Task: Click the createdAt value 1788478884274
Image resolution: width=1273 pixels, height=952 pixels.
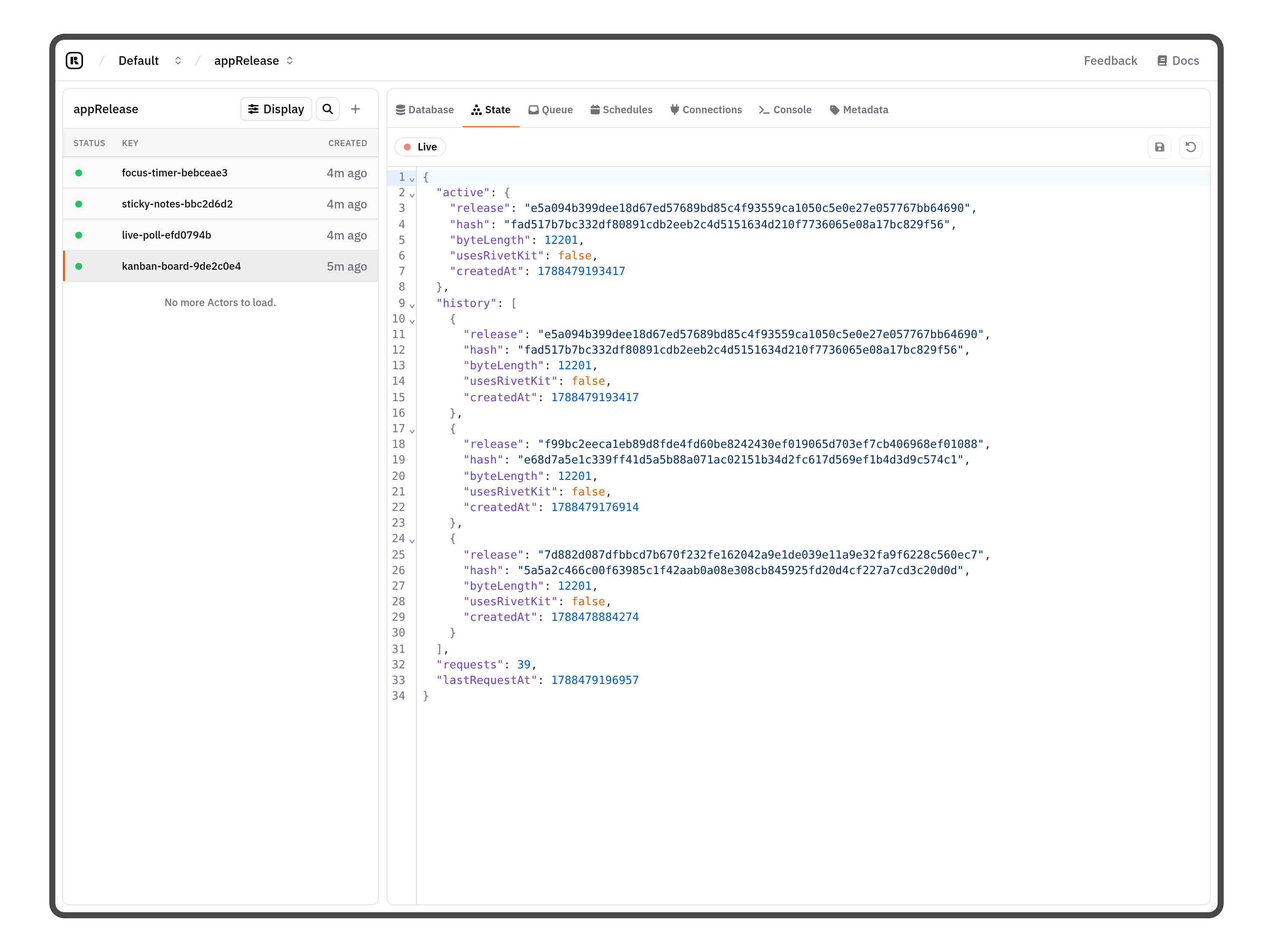Action: 595,617
